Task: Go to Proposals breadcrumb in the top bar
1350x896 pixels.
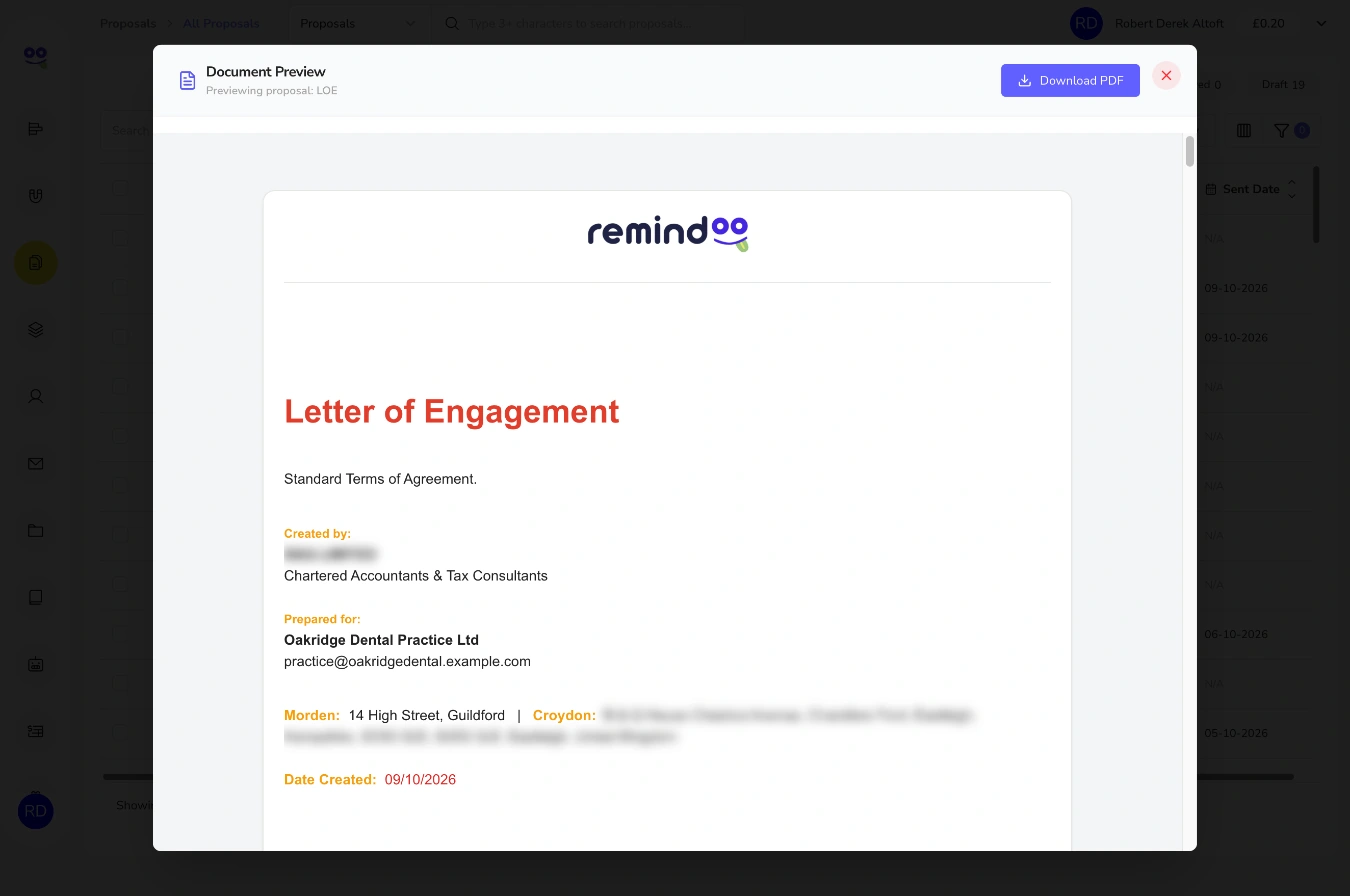Action: pos(128,23)
